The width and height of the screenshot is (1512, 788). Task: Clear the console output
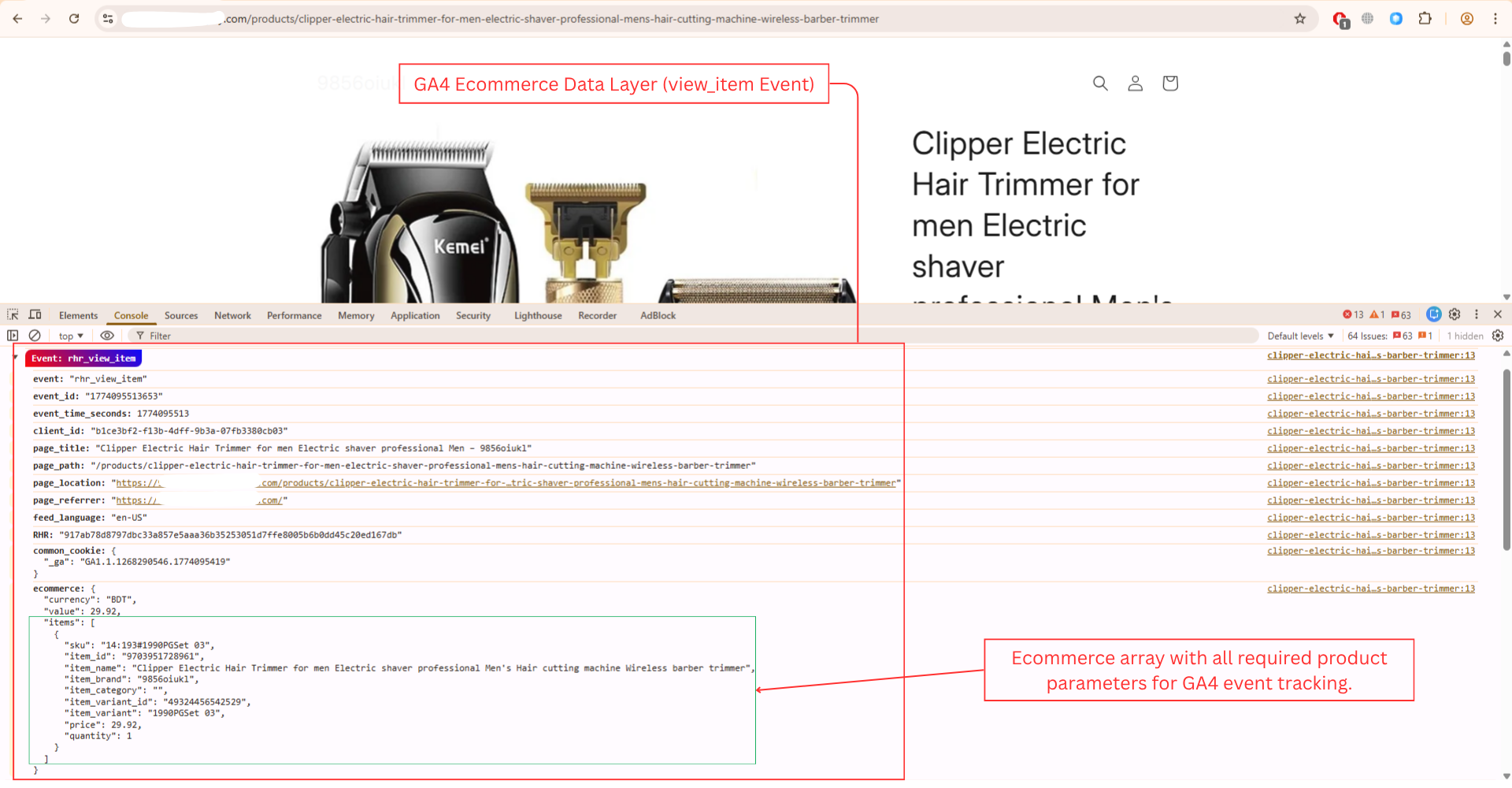point(35,335)
